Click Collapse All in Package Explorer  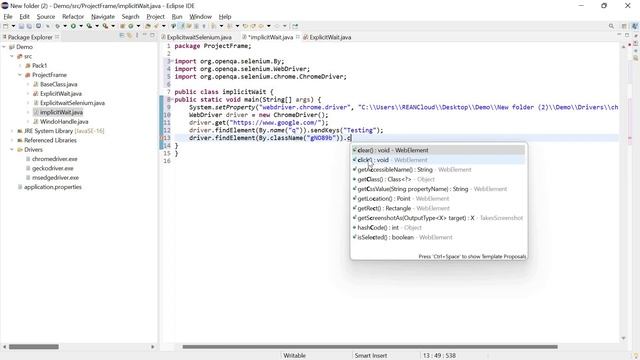click(122, 36)
